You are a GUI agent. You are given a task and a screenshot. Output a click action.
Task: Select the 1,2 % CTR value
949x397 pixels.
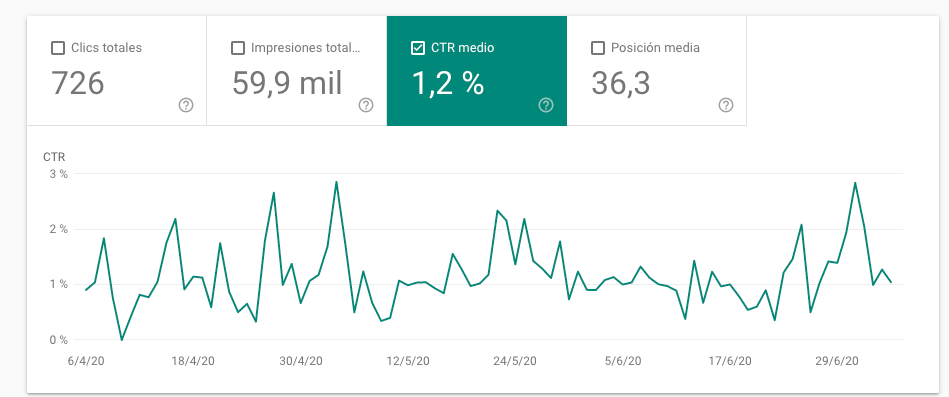tap(448, 83)
